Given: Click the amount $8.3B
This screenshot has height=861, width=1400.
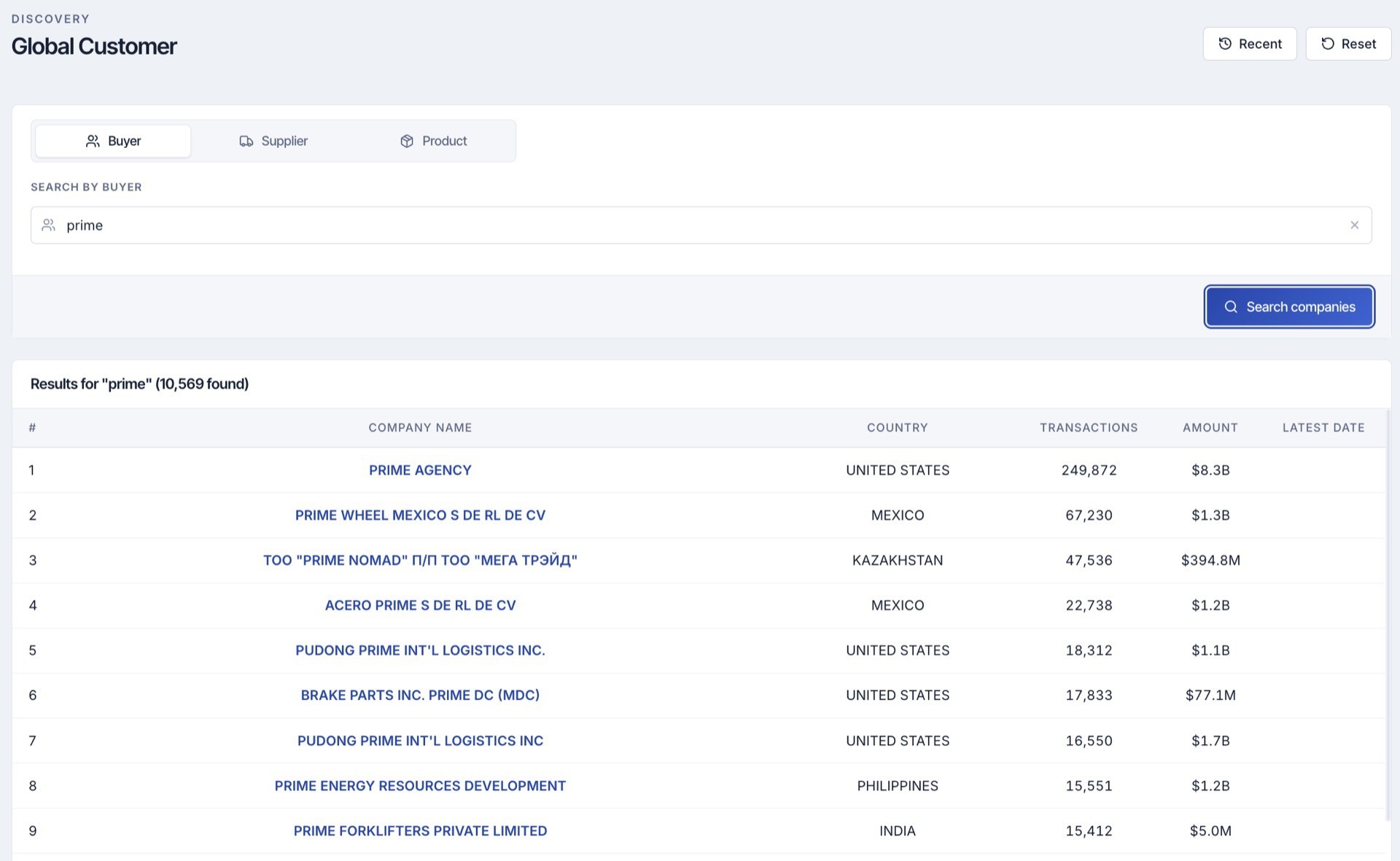Looking at the screenshot, I should [x=1210, y=470].
